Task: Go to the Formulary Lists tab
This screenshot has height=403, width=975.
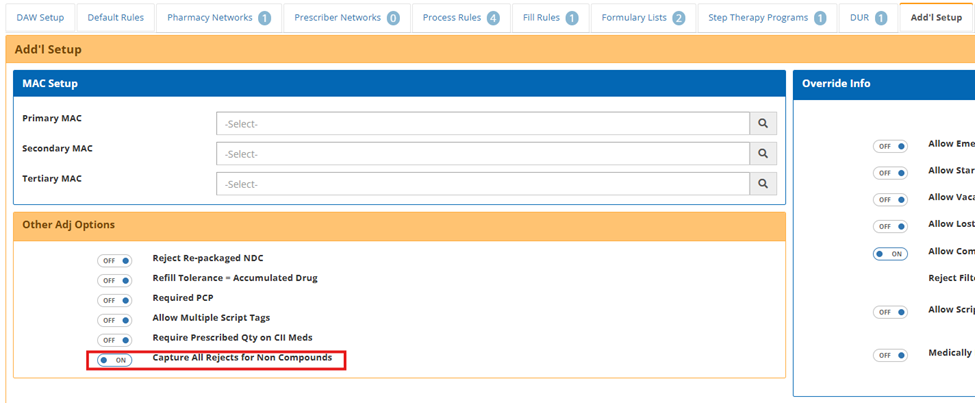Action: 642,18
